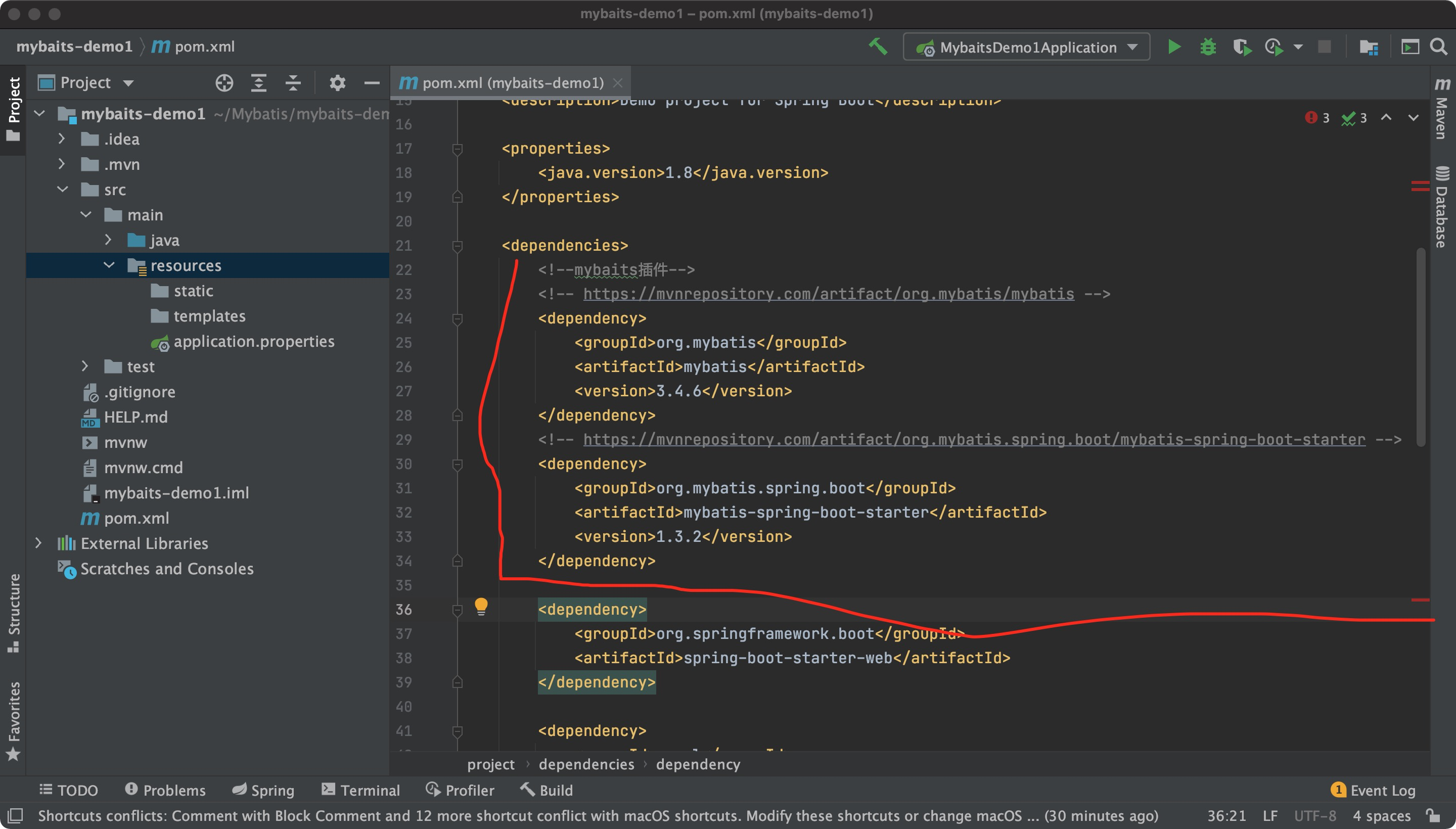Hide the Project panel with minus icon

pos(371,83)
